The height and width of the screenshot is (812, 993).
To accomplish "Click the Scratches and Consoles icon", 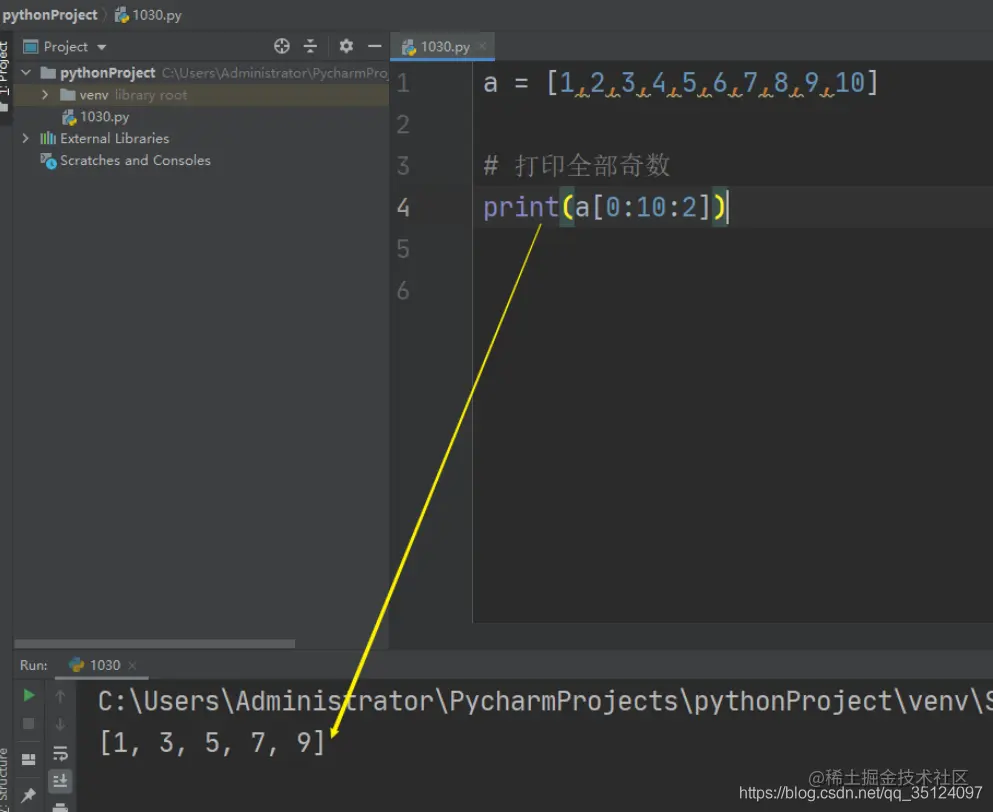I will click(48, 160).
